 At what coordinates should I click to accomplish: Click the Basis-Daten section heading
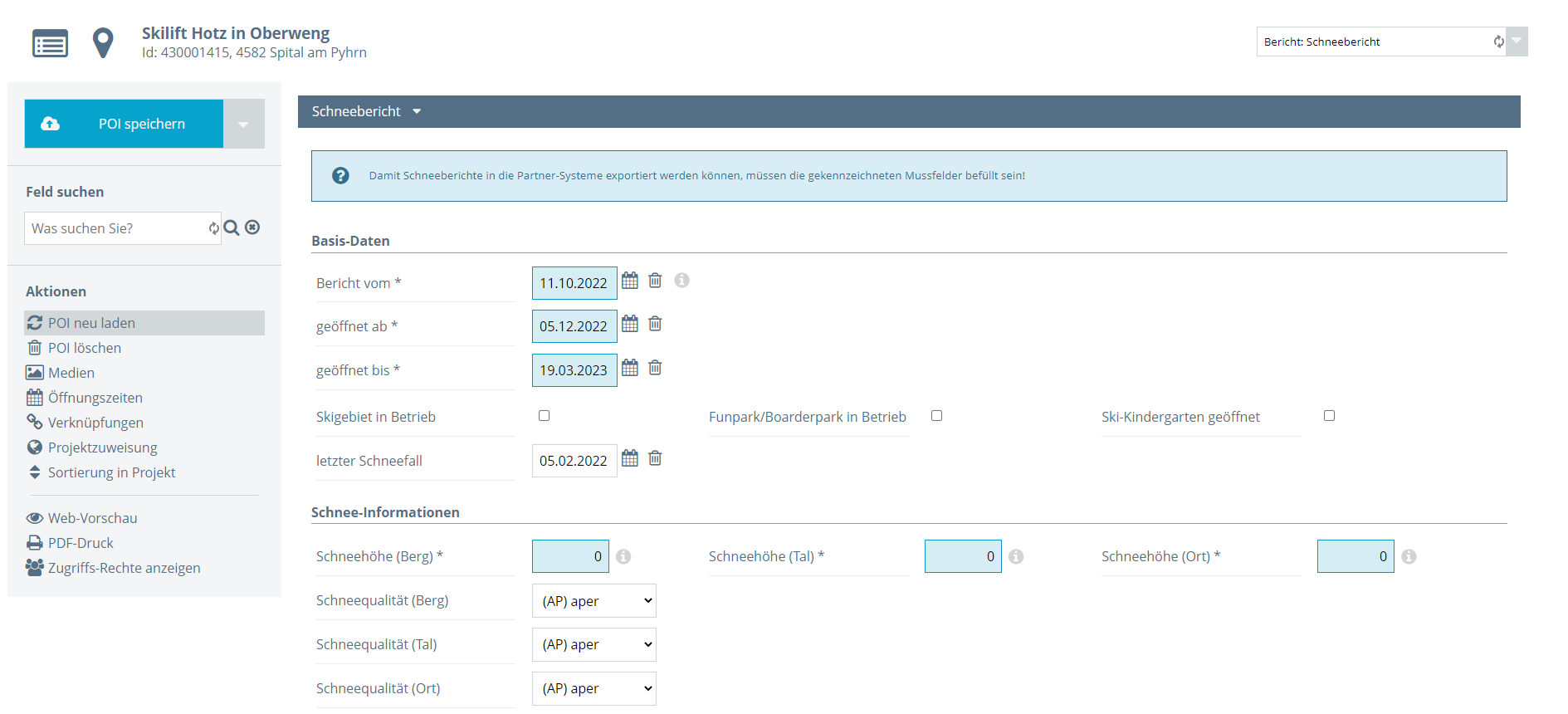click(x=350, y=241)
